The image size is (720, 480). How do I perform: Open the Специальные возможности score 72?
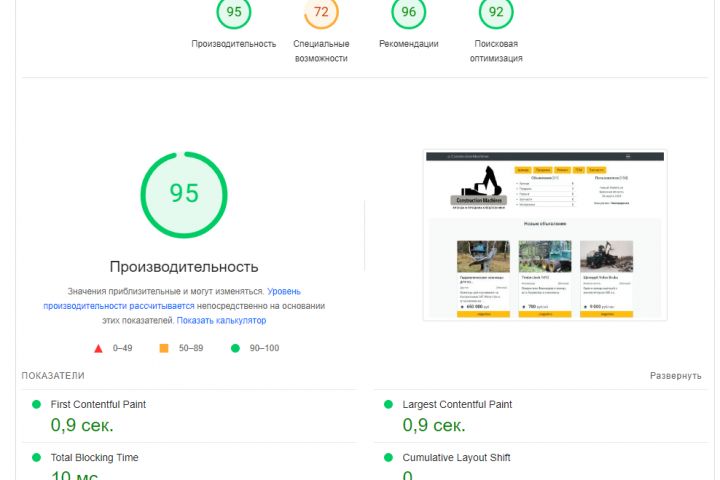(x=321, y=12)
